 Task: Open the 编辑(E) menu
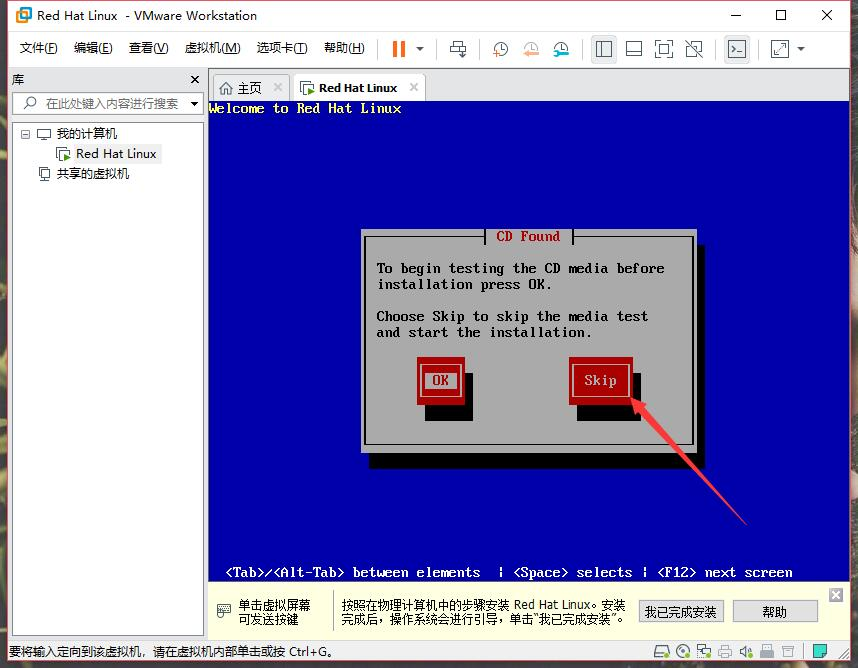[93, 48]
